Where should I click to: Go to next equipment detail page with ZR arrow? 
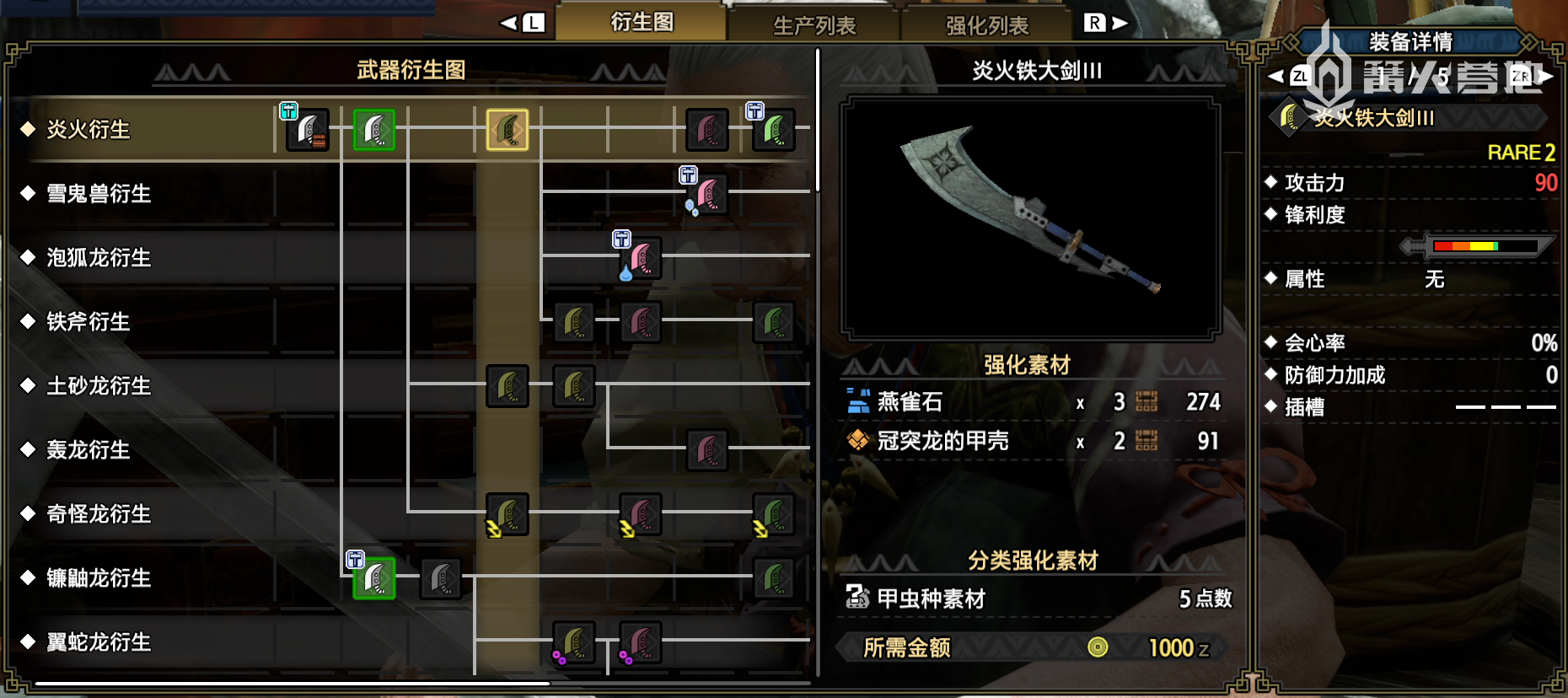tap(1532, 77)
